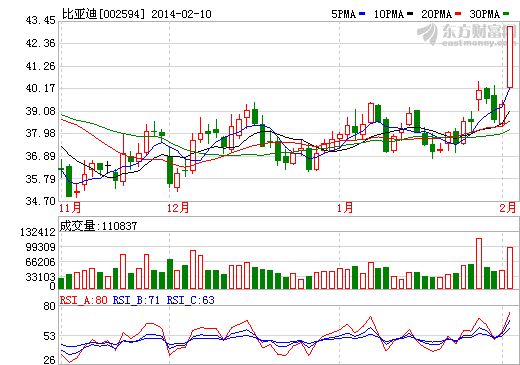Click the 43.45 price axis label
This screenshot has width=520, height=365.
point(41,21)
